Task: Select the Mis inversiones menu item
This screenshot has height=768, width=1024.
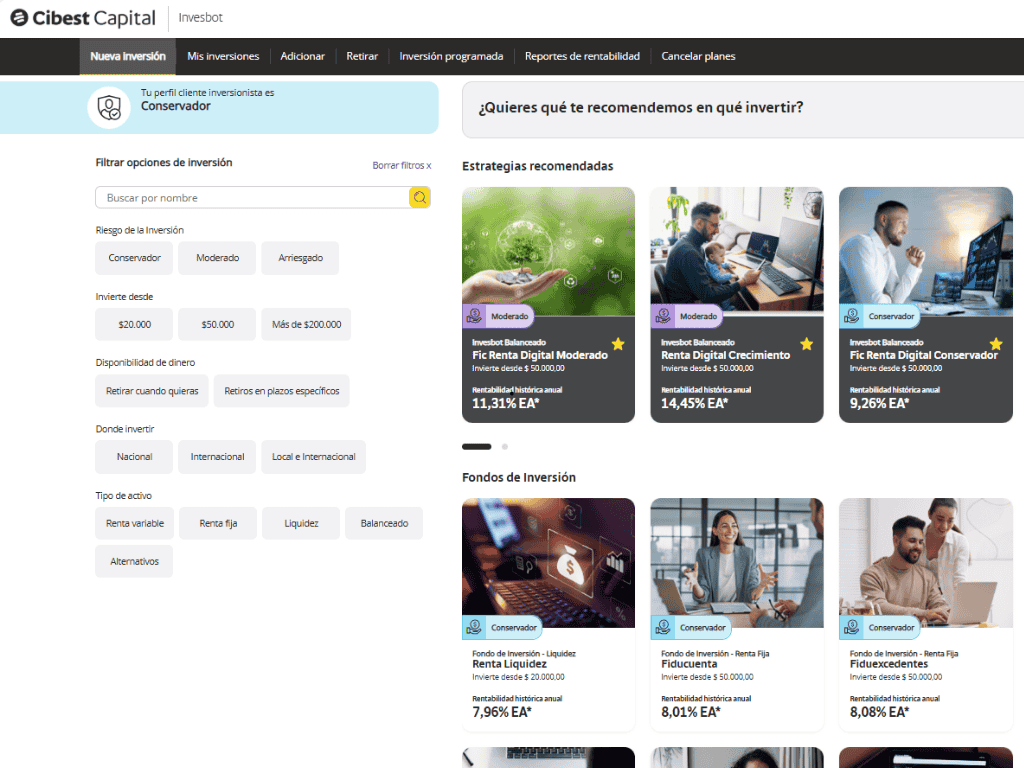Action: (223, 56)
